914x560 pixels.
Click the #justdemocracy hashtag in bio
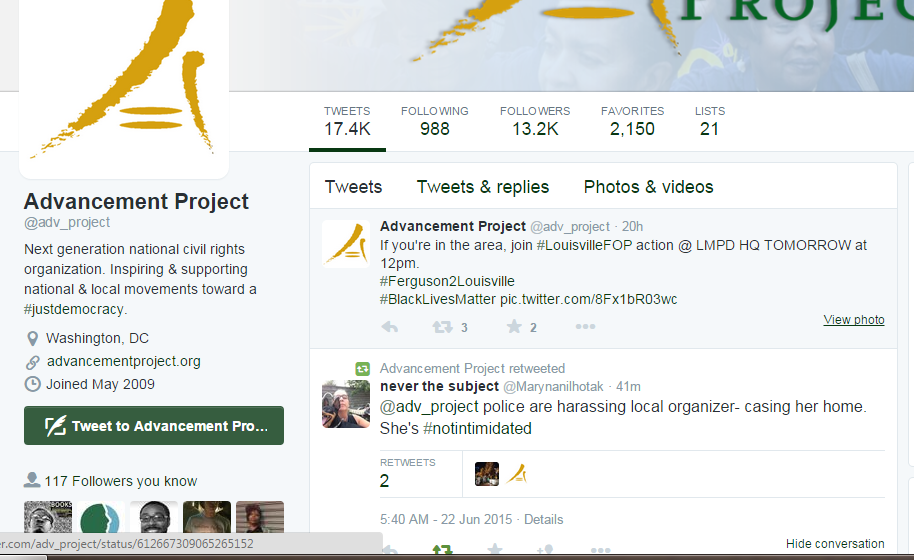coord(75,309)
